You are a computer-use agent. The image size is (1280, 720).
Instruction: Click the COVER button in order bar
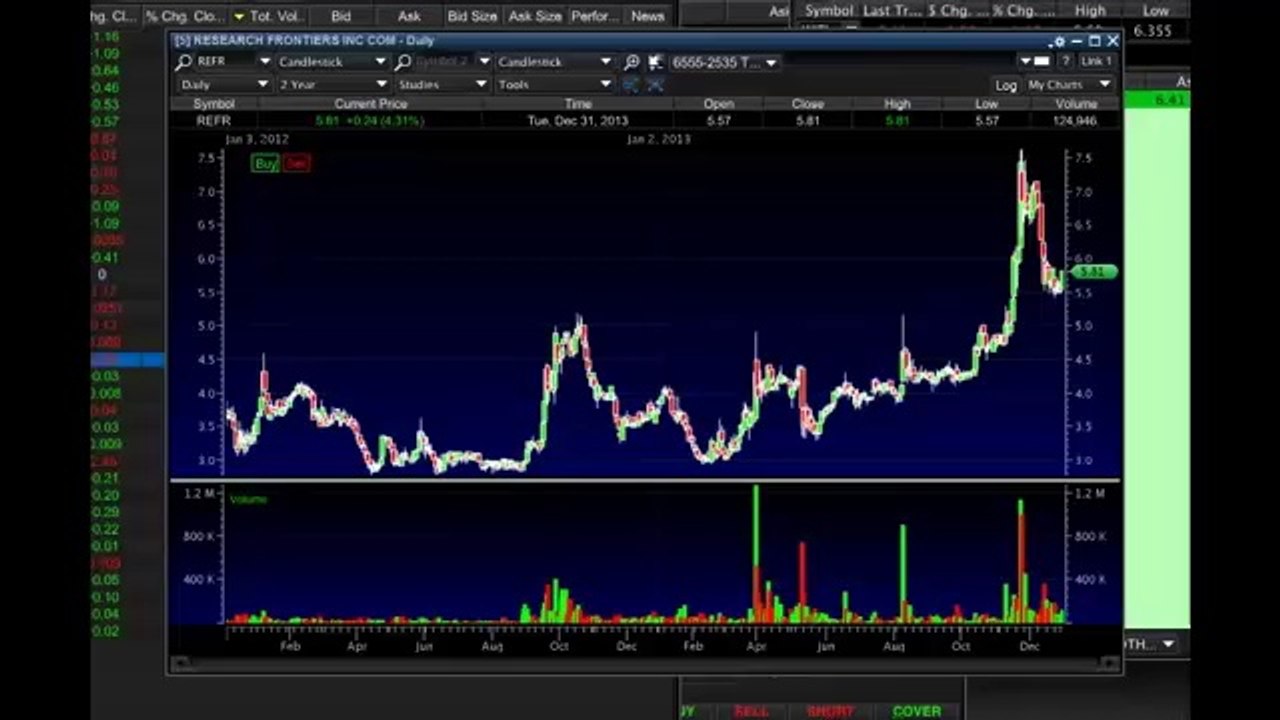pyautogui.click(x=917, y=711)
